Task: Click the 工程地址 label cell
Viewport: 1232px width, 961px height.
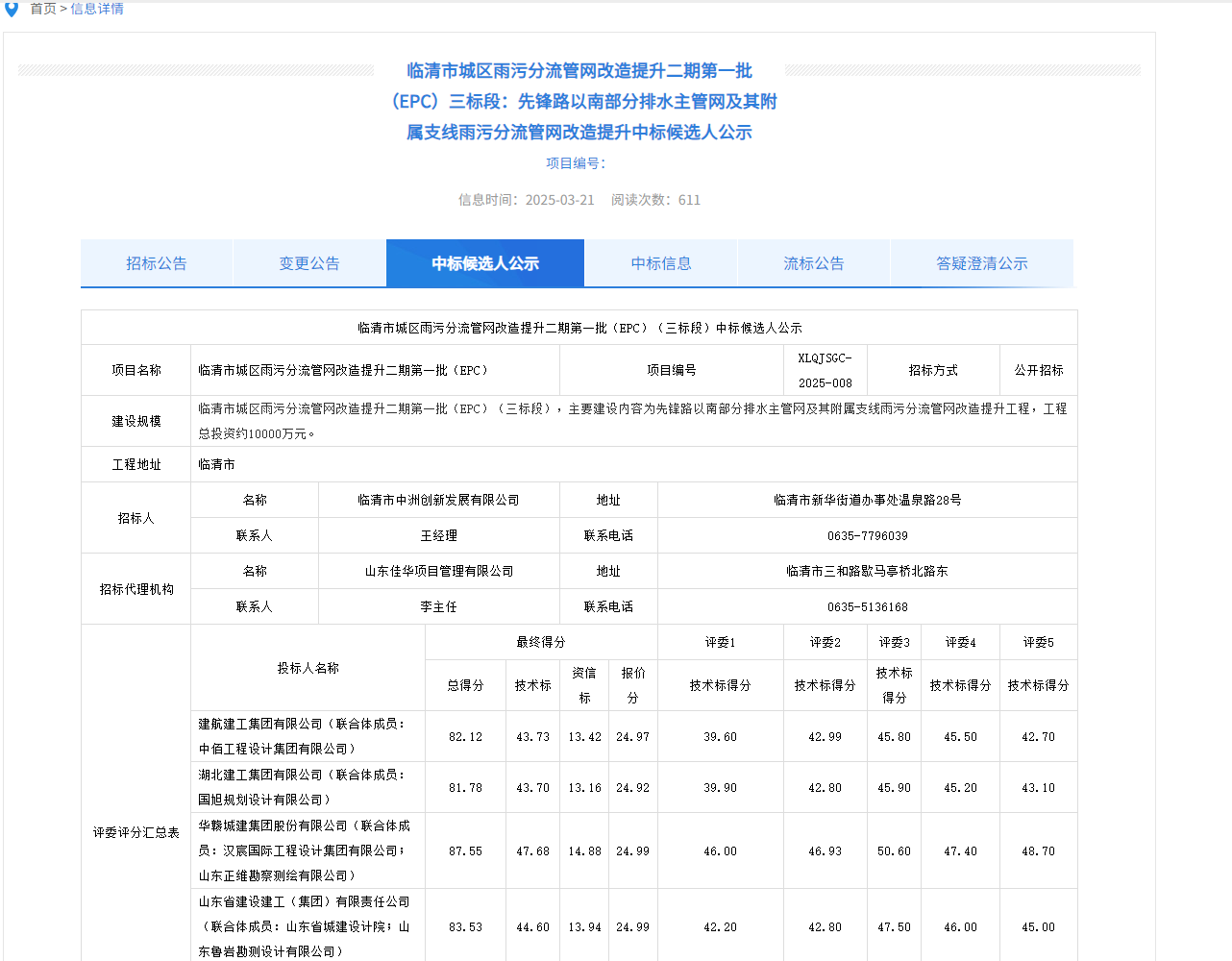Action: tap(136, 464)
